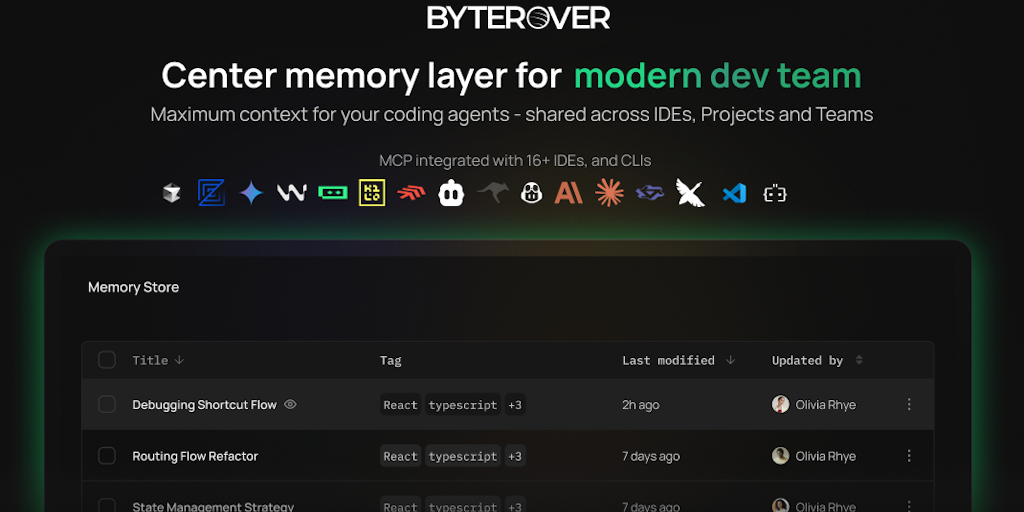Viewport: 1024px width, 512px height.
Task: Click the yellow Kilo Code icon
Action: [372, 193]
